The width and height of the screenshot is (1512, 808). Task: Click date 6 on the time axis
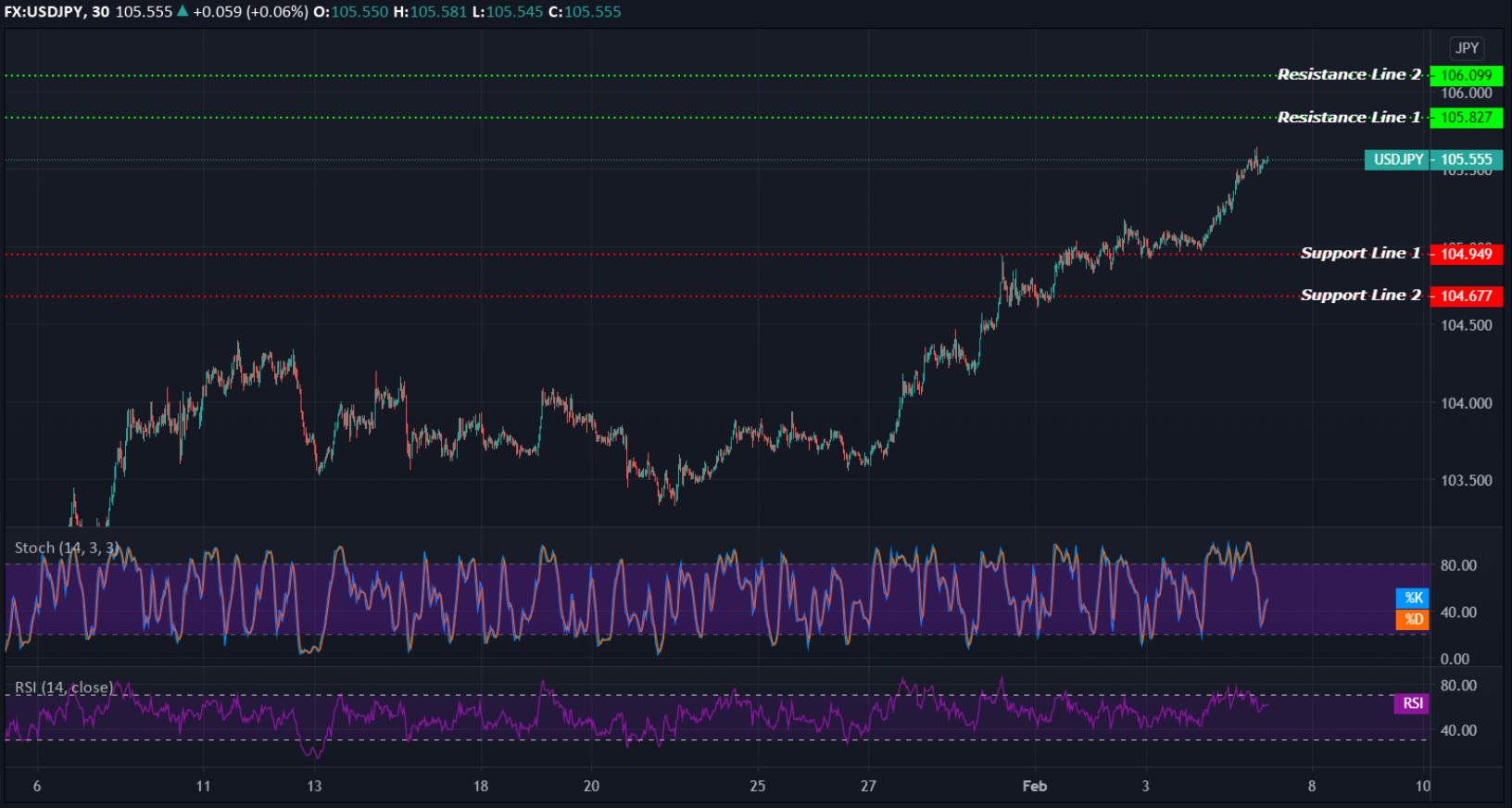tap(37, 786)
